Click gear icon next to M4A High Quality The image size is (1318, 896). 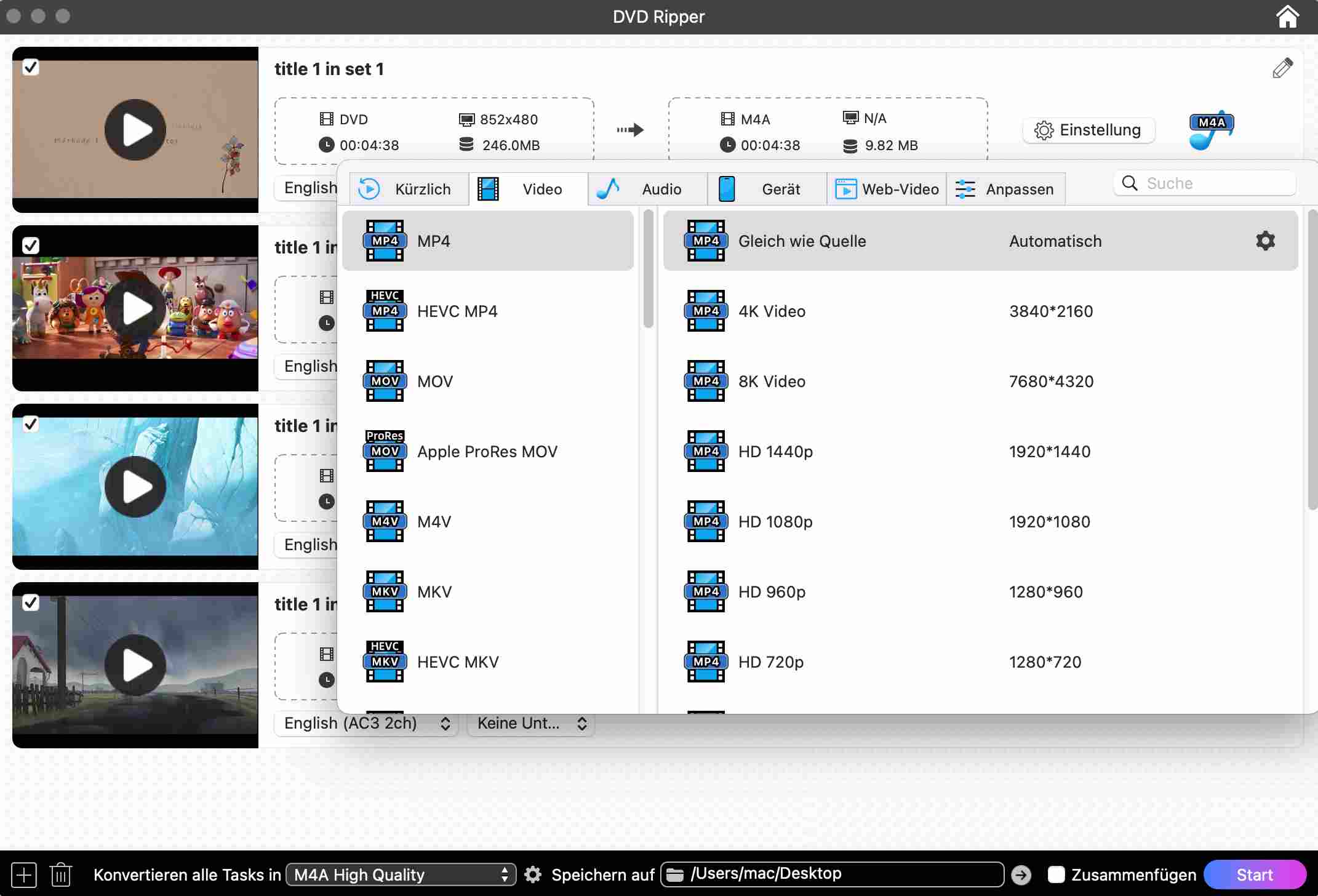[533, 874]
